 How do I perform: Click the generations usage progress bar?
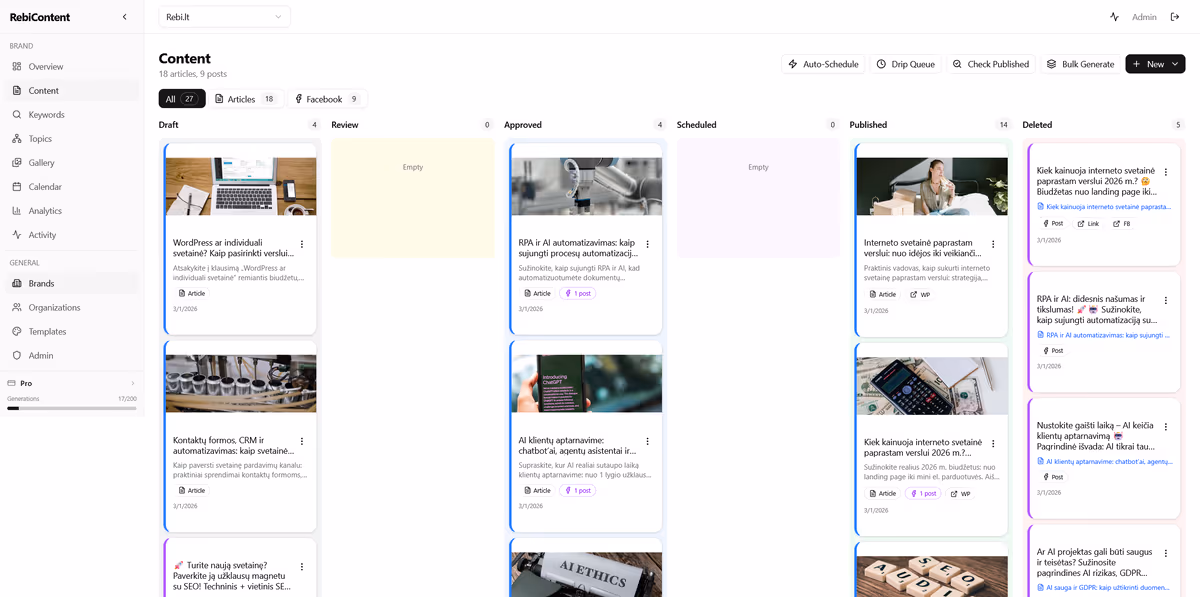pyautogui.click(x=72, y=408)
